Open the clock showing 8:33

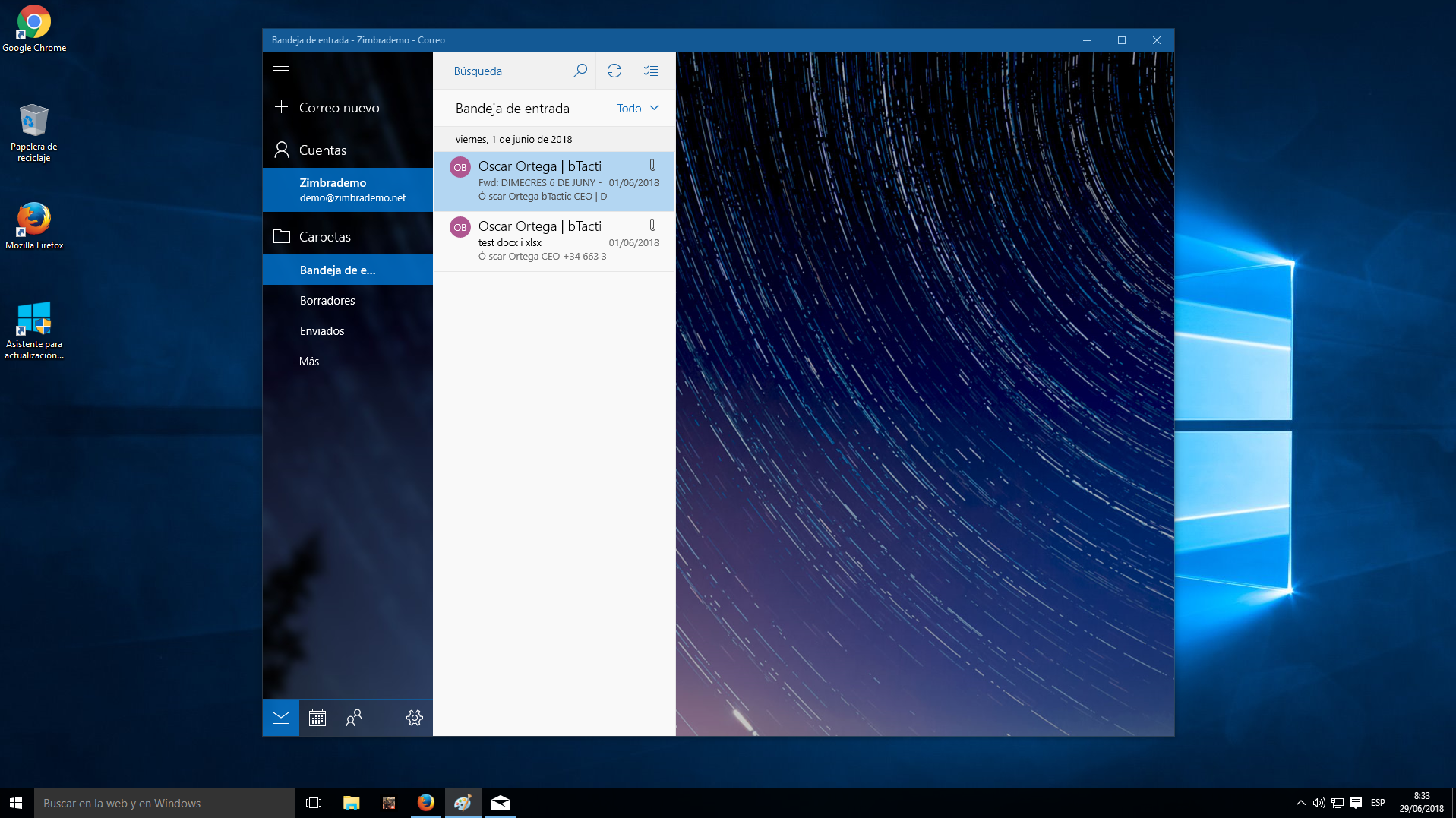[1422, 802]
